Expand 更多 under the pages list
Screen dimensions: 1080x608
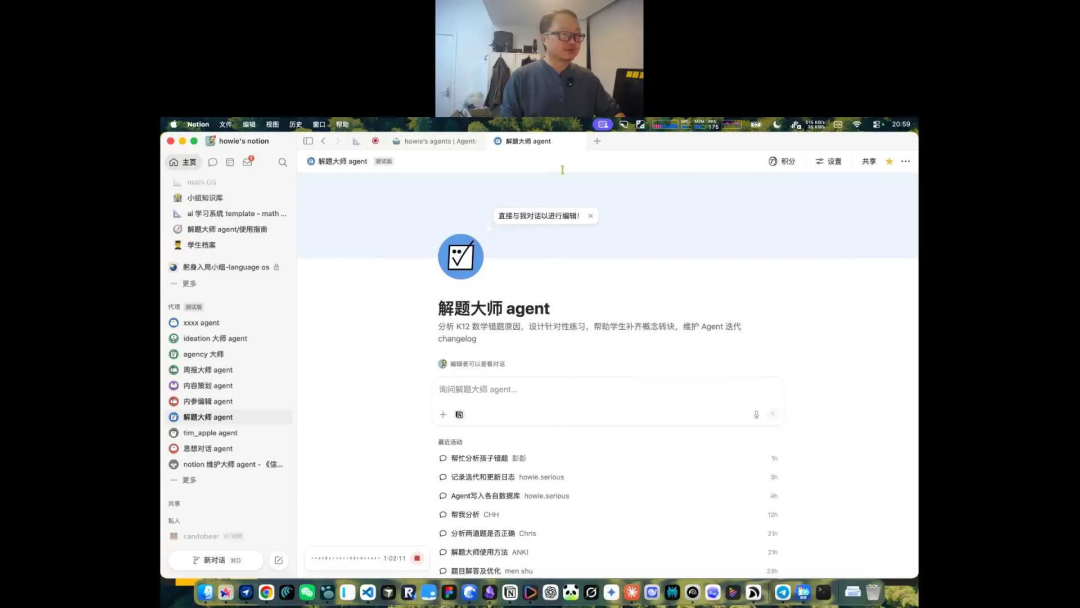184,284
